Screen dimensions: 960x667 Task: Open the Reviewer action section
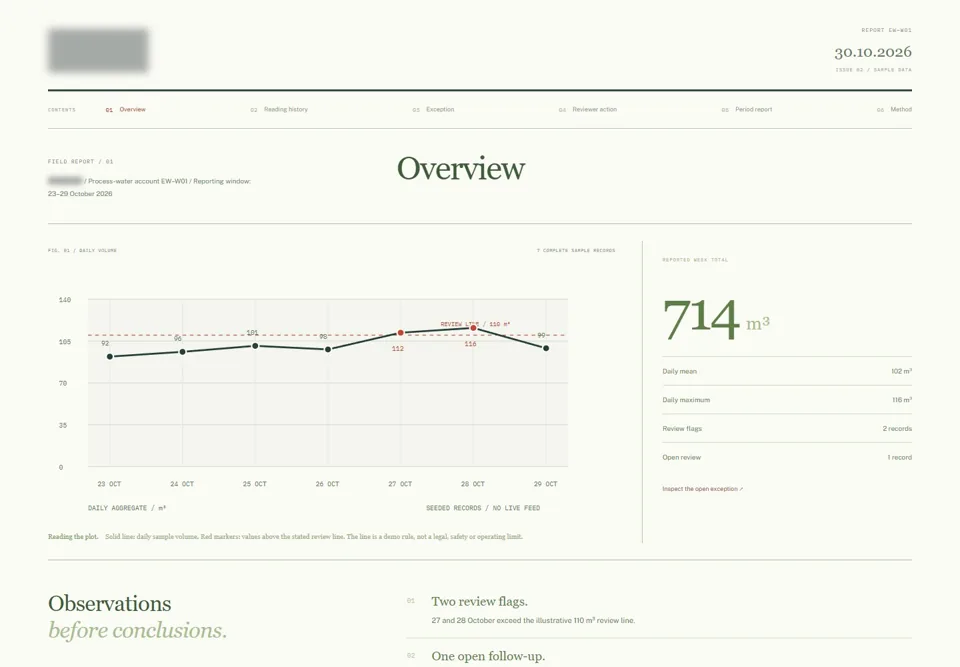tap(588, 110)
